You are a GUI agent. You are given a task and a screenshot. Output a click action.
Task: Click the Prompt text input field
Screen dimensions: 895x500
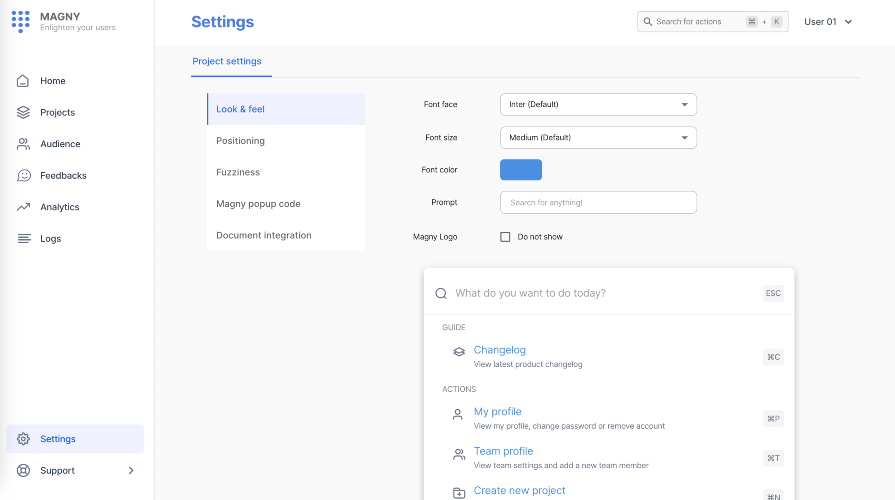click(597, 203)
